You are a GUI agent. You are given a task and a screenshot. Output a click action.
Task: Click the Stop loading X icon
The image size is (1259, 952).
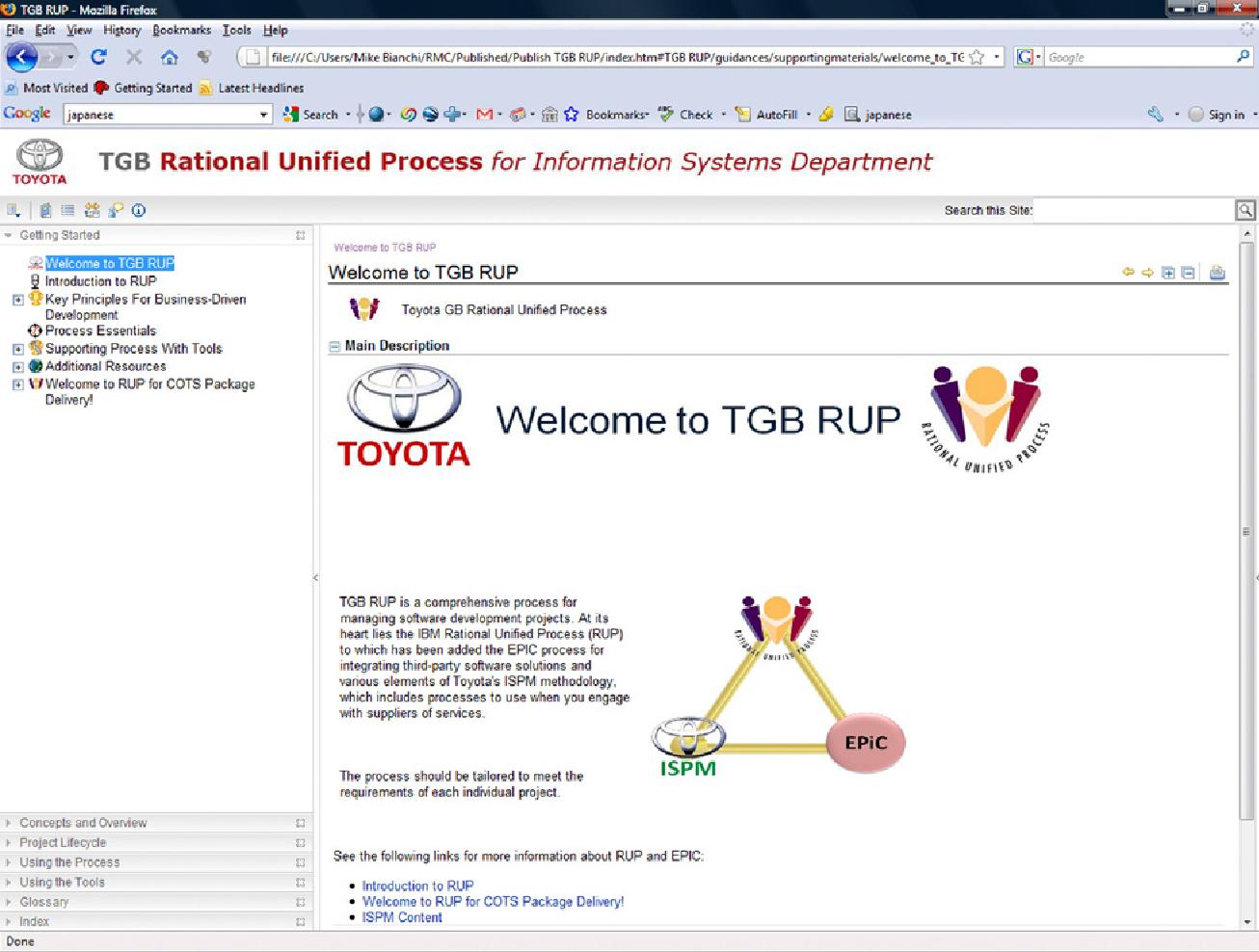(134, 57)
